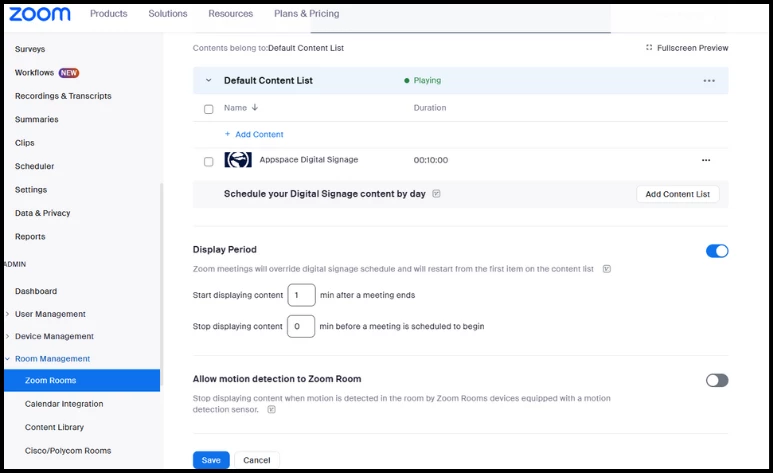Disable the Display Period toggle
The height and width of the screenshot is (473, 773).
(717, 251)
